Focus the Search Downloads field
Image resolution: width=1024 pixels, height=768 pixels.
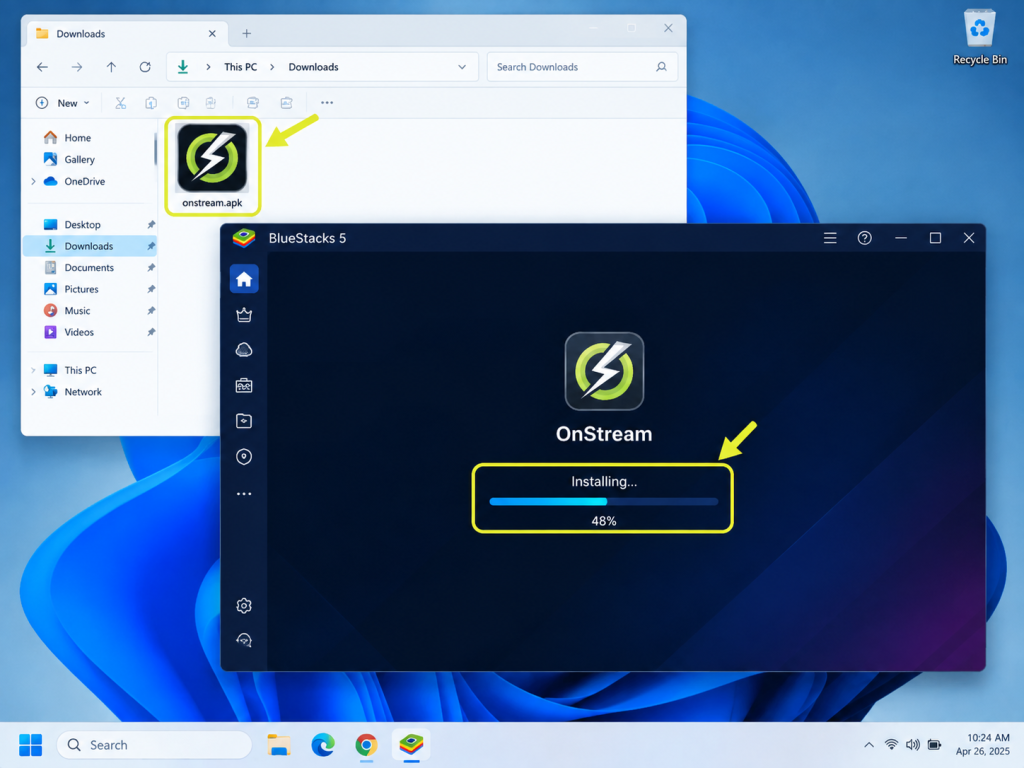582,67
